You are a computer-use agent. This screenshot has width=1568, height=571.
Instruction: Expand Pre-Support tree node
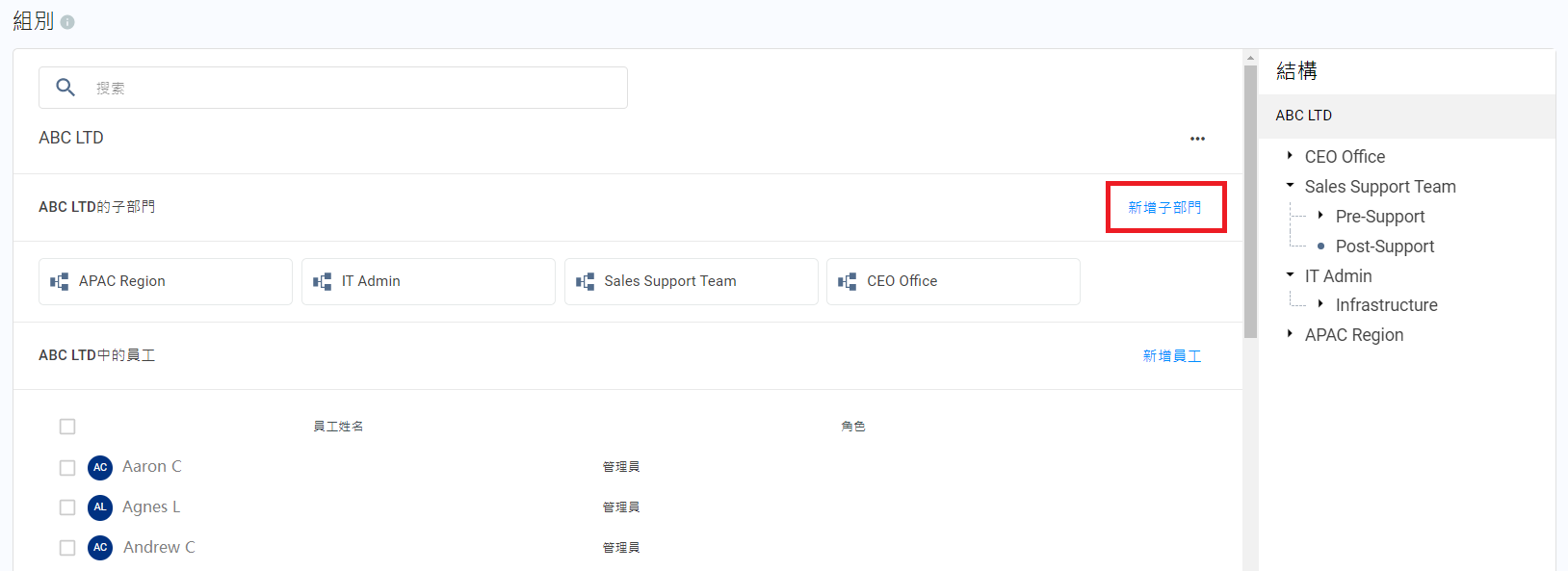coord(1320,216)
